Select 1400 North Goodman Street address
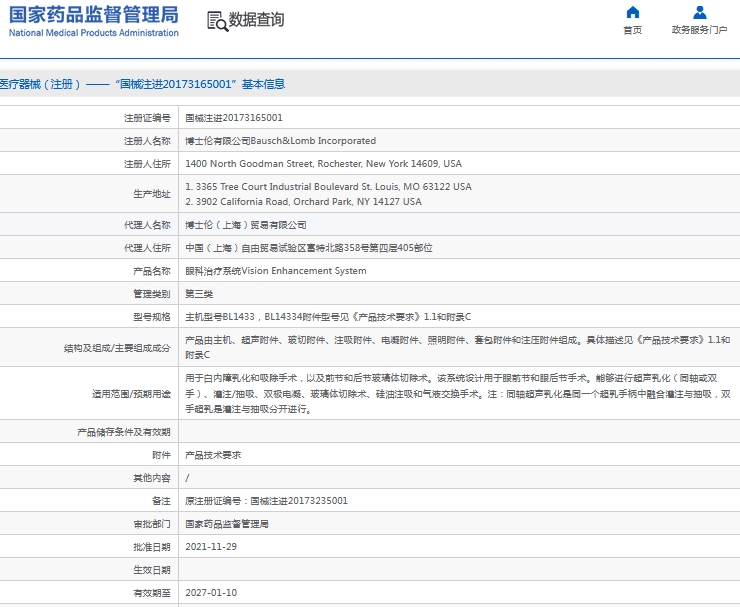This screenshot has width=740, height=607. click(x=323, y=164)
